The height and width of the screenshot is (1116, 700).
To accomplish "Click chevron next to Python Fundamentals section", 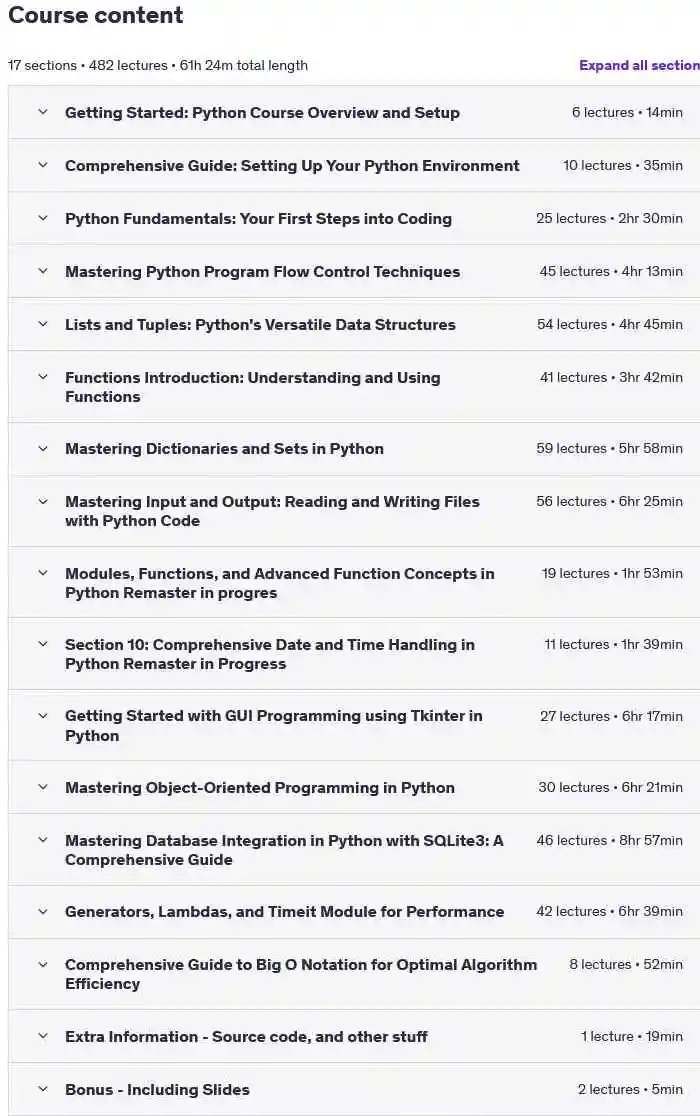I will [43, 218].
